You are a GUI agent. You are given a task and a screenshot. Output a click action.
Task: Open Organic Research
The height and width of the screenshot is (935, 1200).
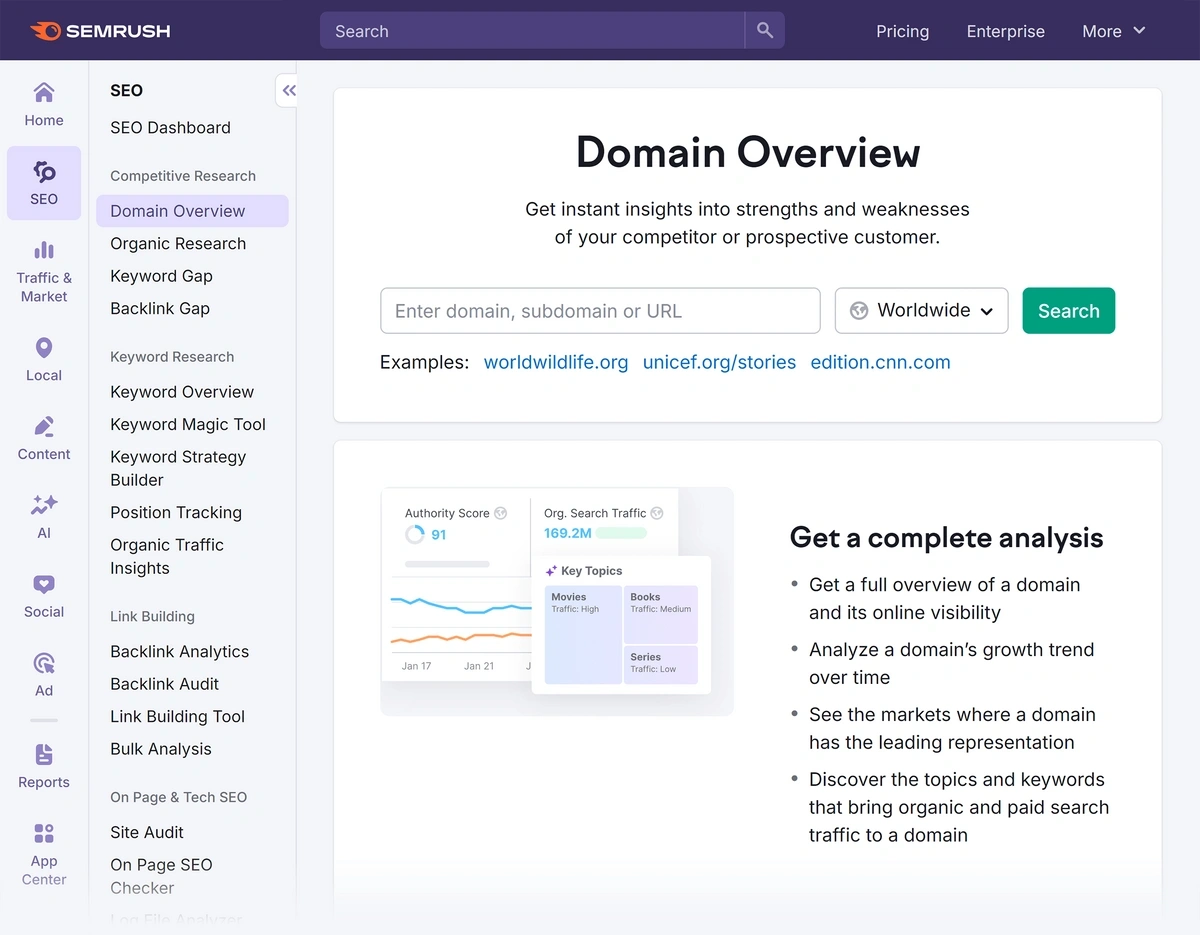click(178, 244)
